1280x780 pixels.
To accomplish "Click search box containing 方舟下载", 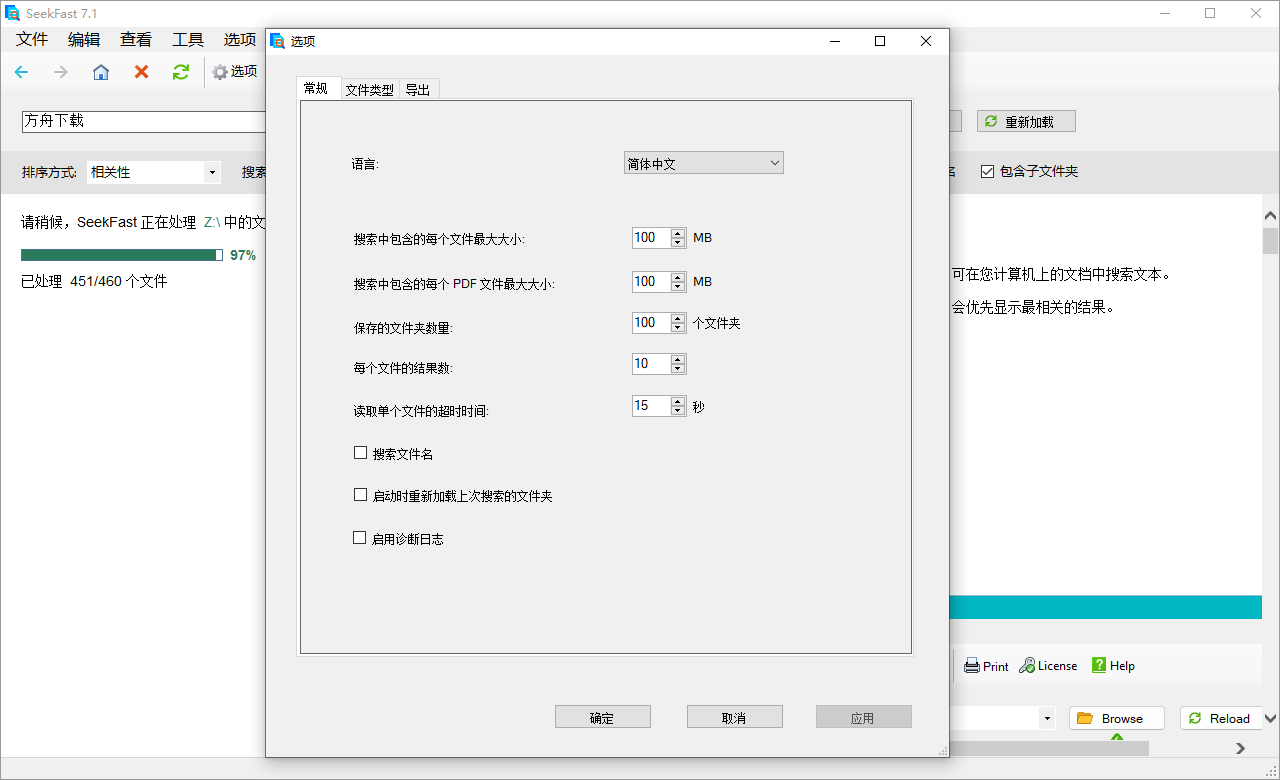I will click(x=144, y=121).
